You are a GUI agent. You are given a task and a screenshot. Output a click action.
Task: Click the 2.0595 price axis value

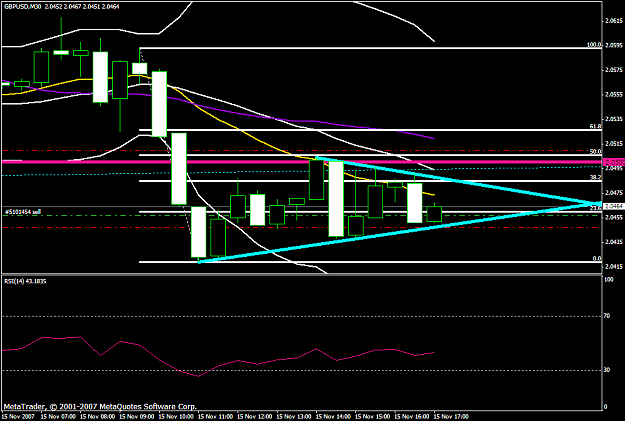(613, 45)
